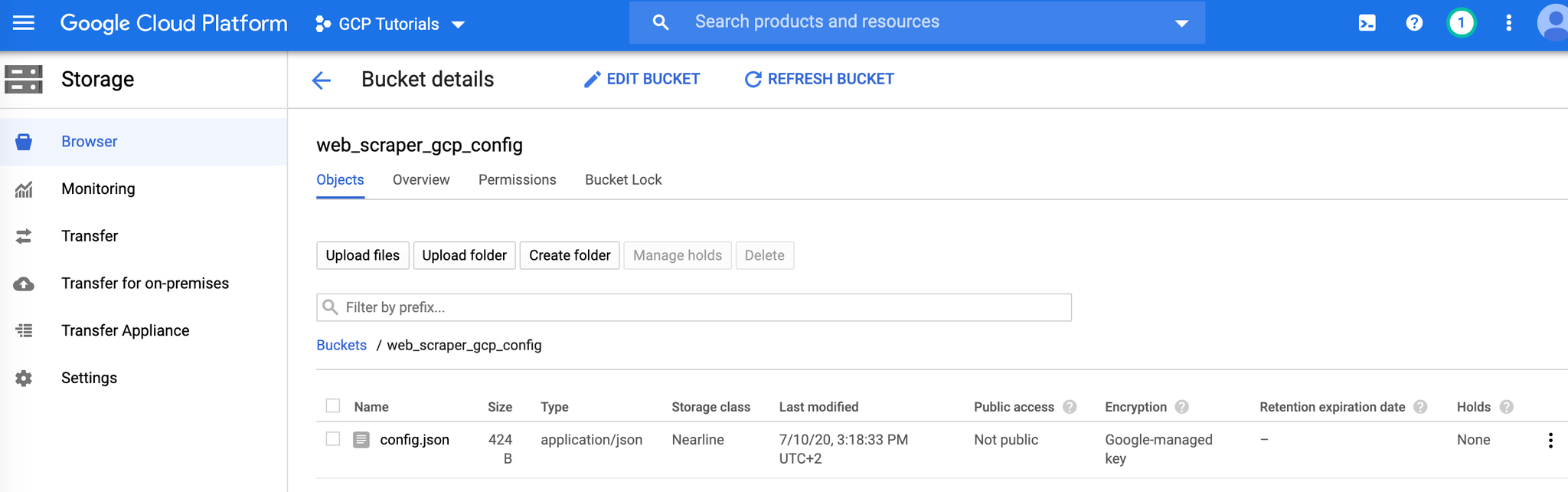Screen dimensions: 1568x492
Task: Click Holds column help icon
Action: pos(1507,407)
